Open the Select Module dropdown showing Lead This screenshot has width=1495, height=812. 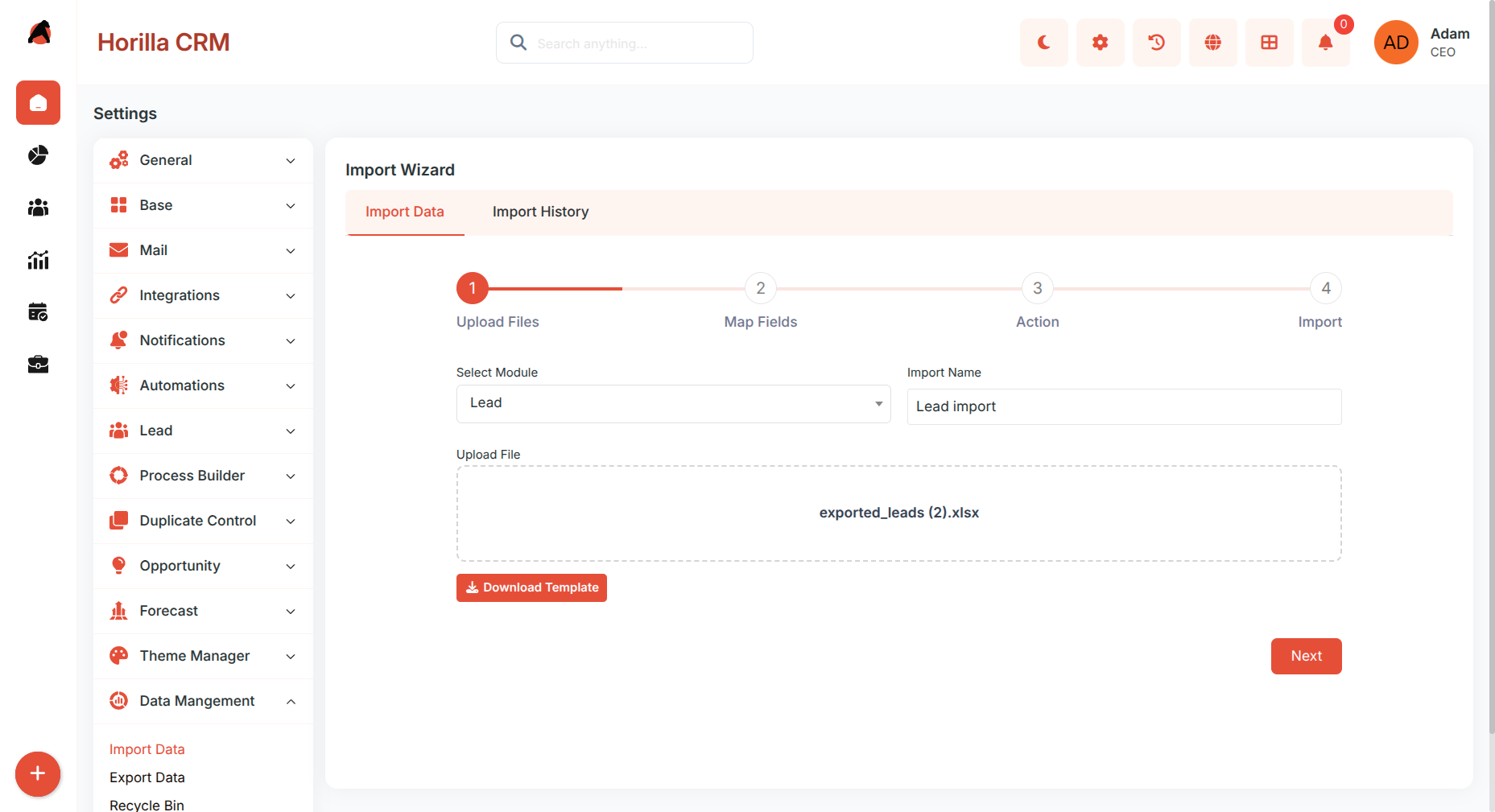tap(673, 403)
